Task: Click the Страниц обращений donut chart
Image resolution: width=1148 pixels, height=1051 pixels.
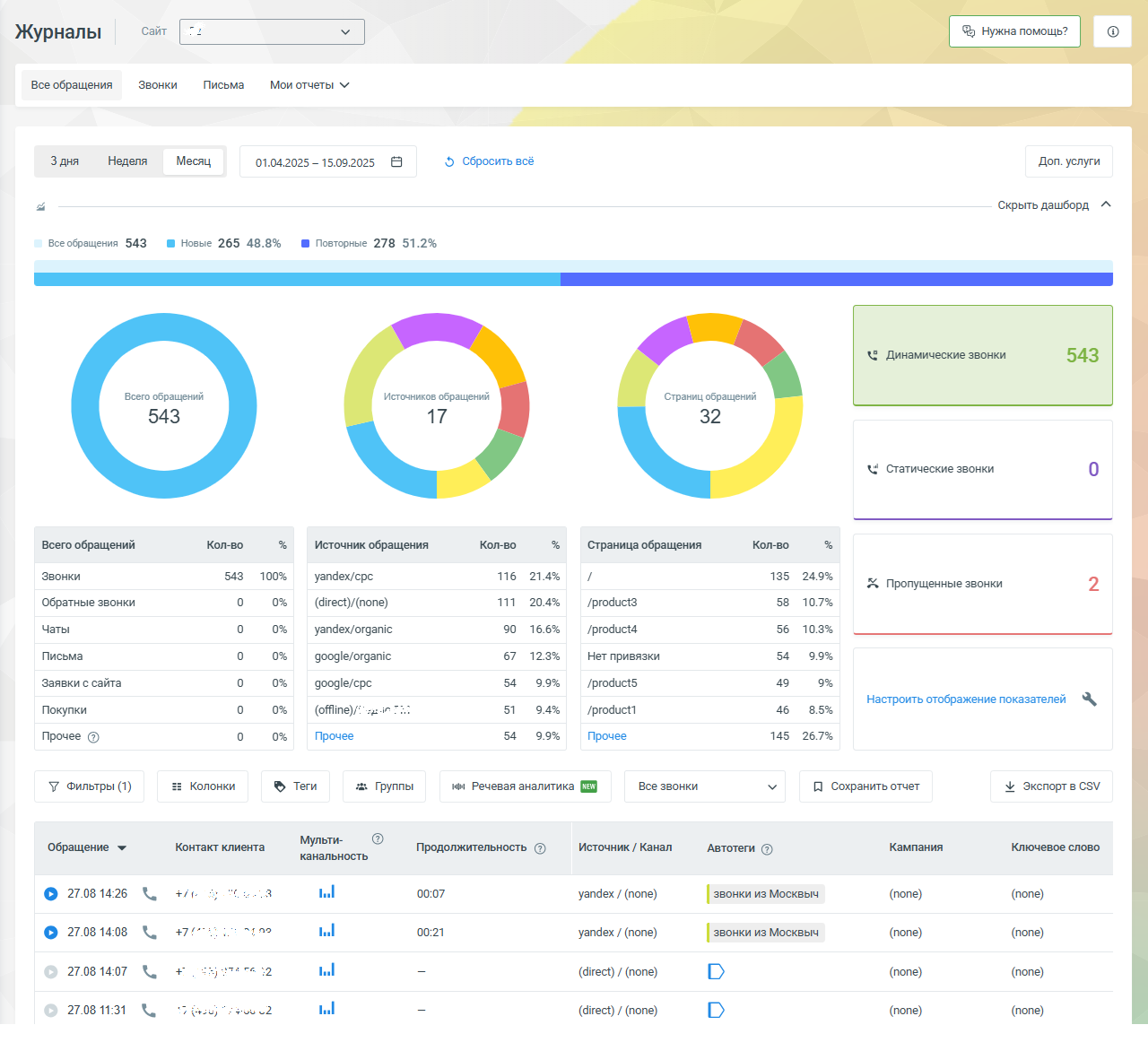Action: 710,405
